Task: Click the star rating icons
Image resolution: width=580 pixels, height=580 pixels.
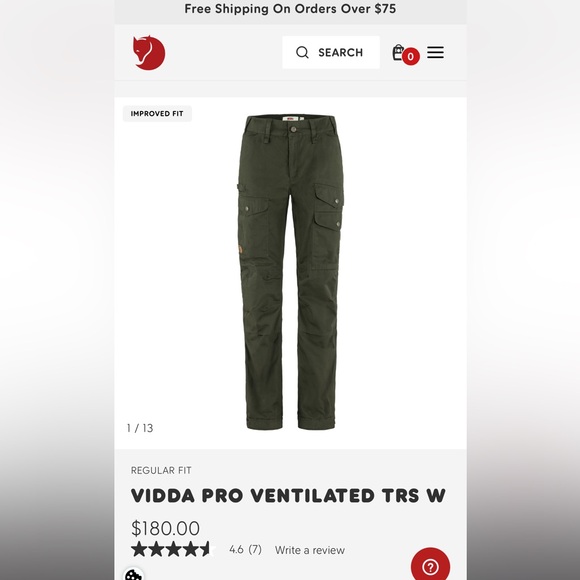Action: pos(173,549)
